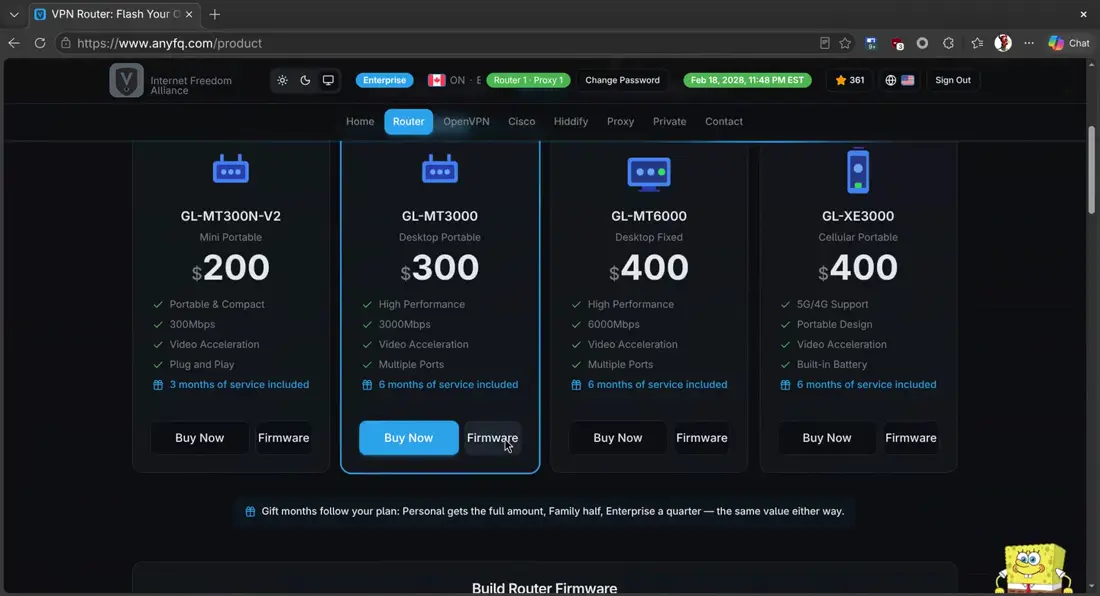Screen dimensions: 1100x596
Task: Open Firmware for GL-XE3000
Action: (x=911, y=438)
